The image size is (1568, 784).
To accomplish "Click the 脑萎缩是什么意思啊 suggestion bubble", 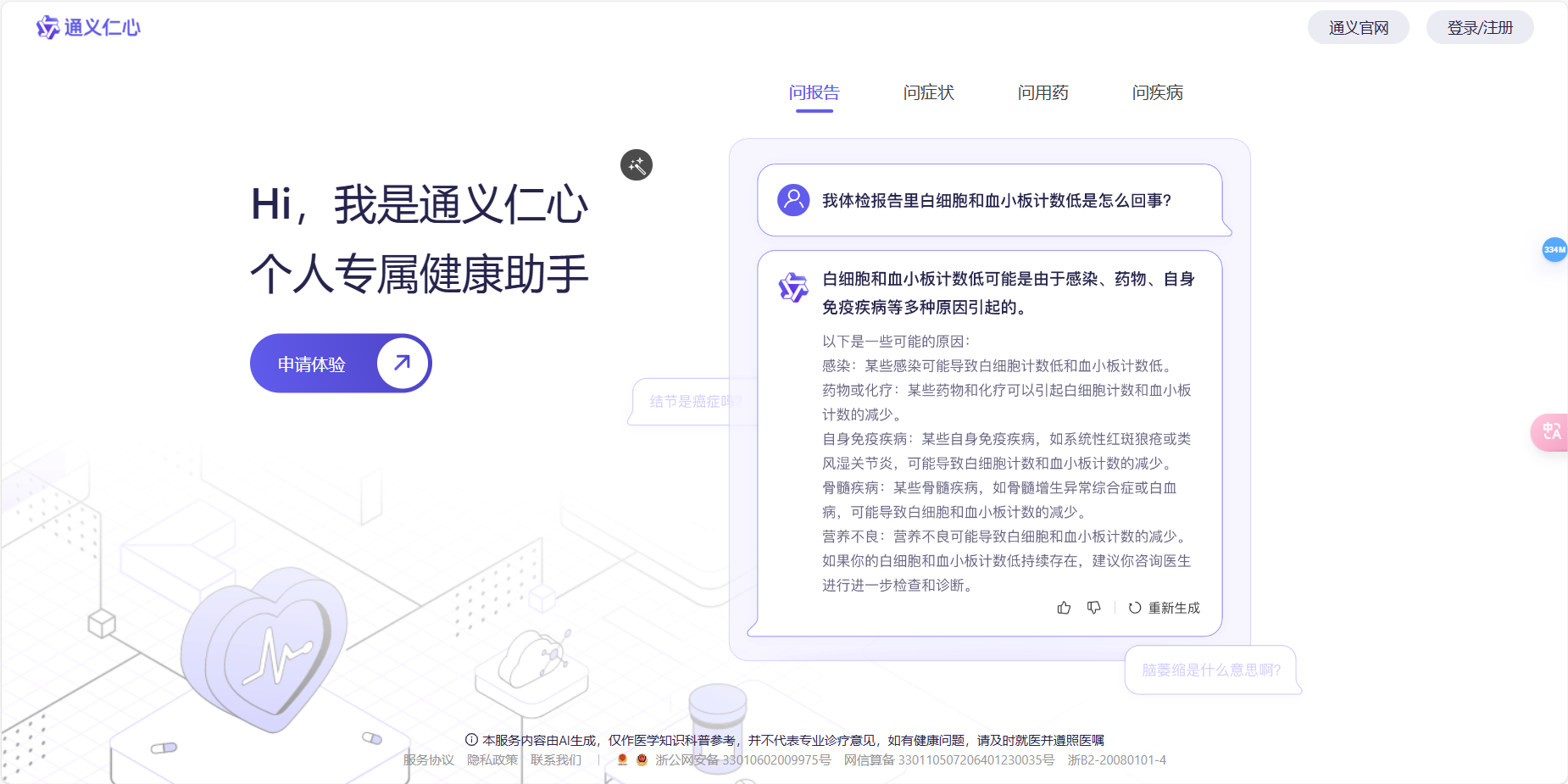I will click(1210, 670).
